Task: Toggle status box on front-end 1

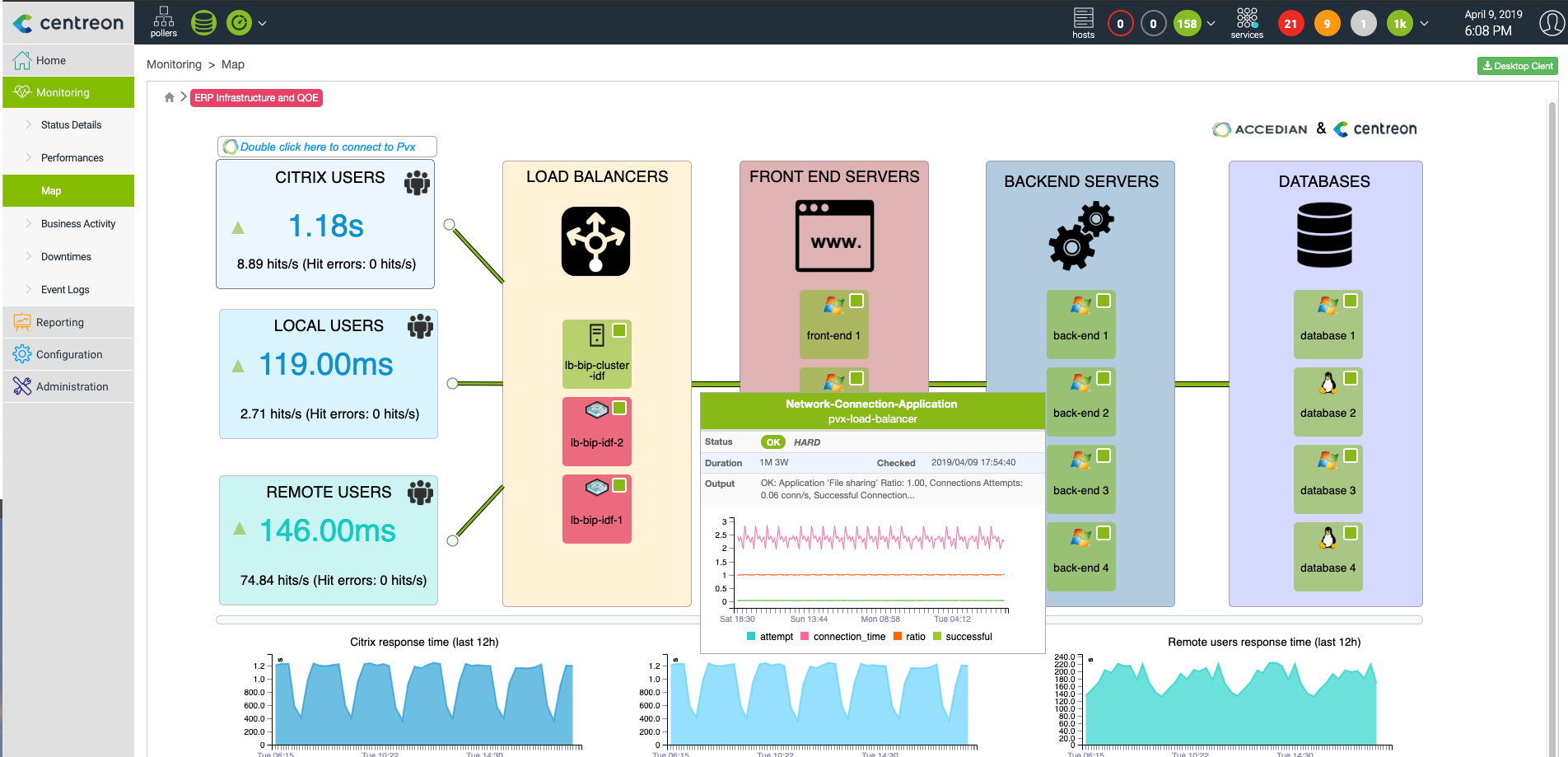Action: tap(856, 301)
